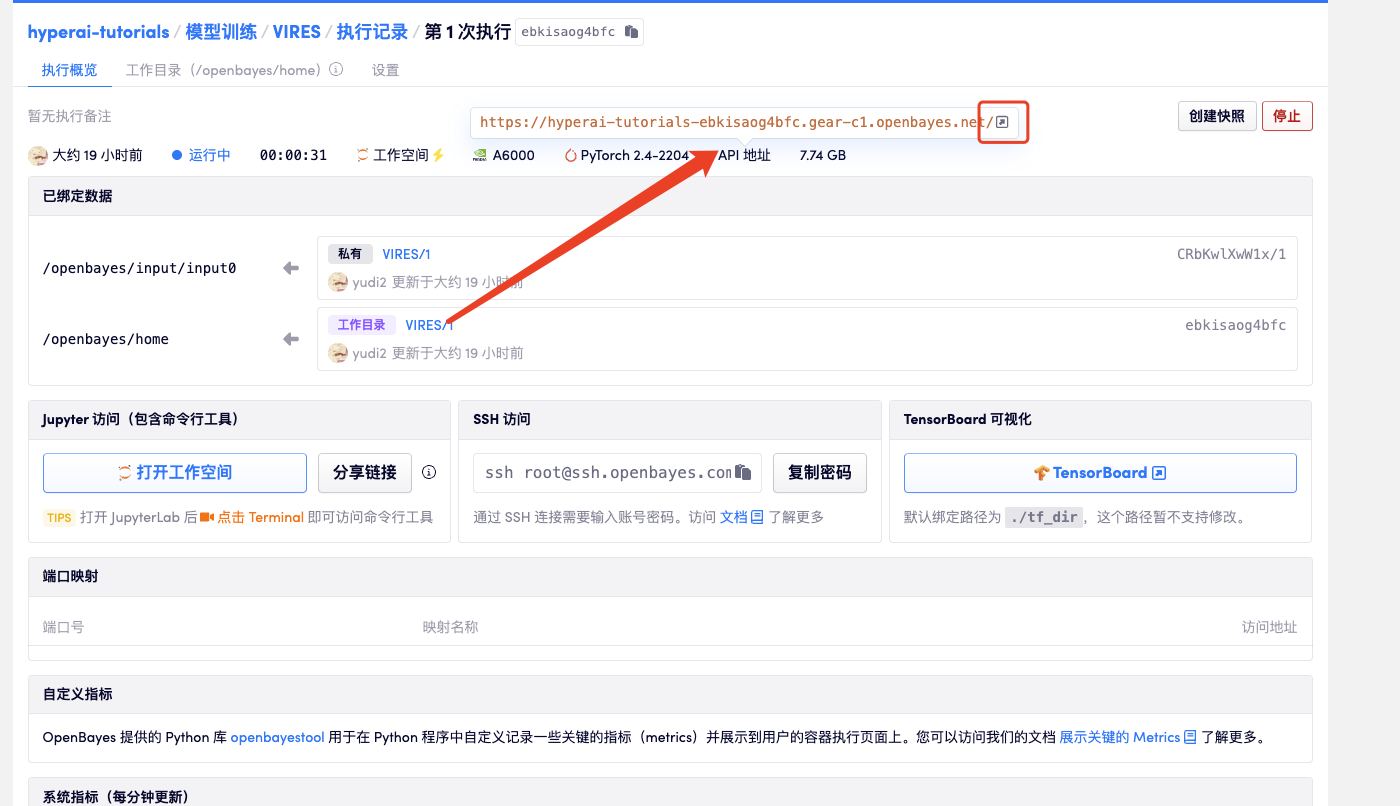
Task: Click the arrow icon beside /openbayes/input/input0
Action: pos(291,268)
